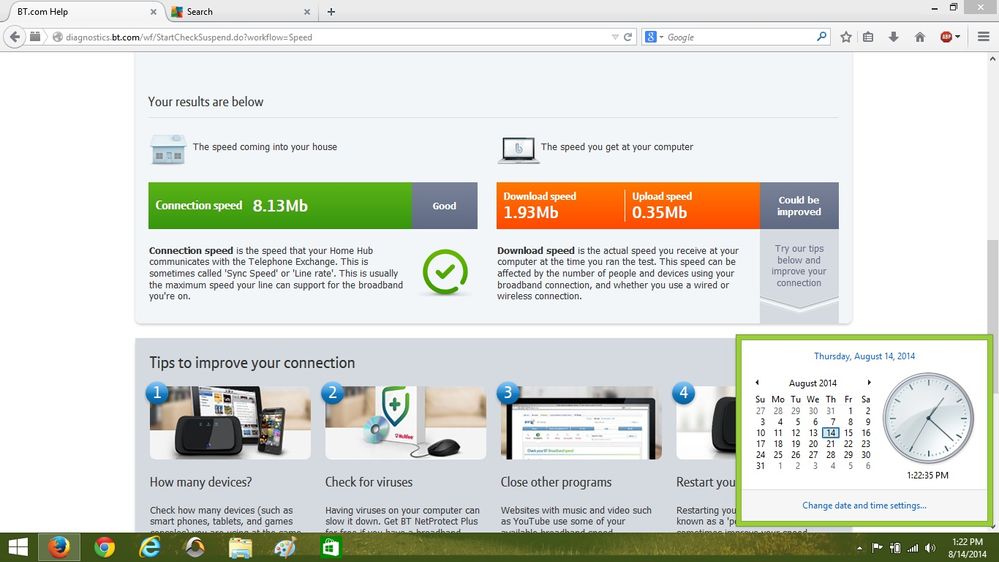Viewport: 999px width, 562px height.
Task: Go to the Firefox home page icon
Action: coord(919,37)
